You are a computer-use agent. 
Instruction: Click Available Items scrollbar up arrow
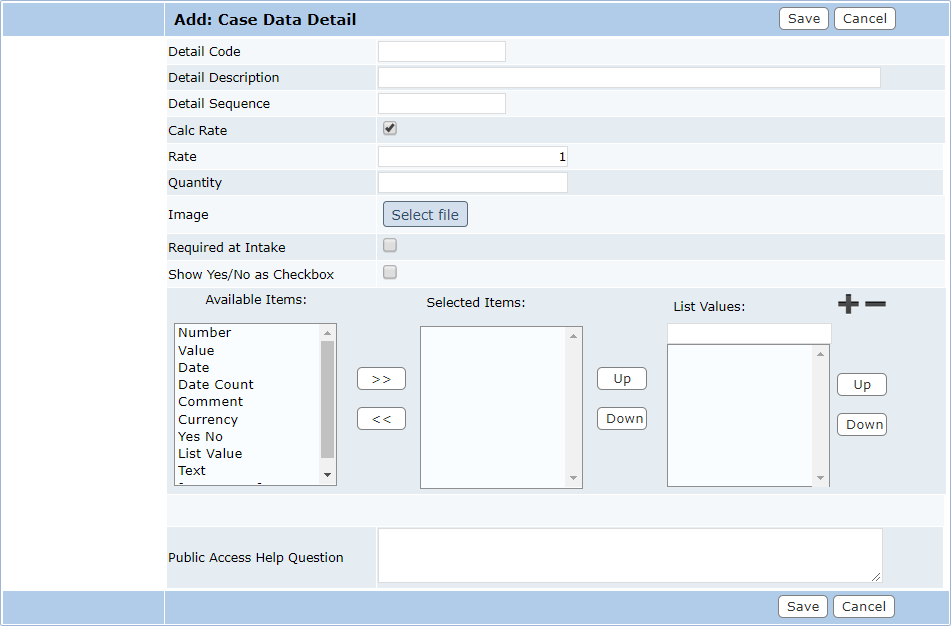tap(328, 333)
